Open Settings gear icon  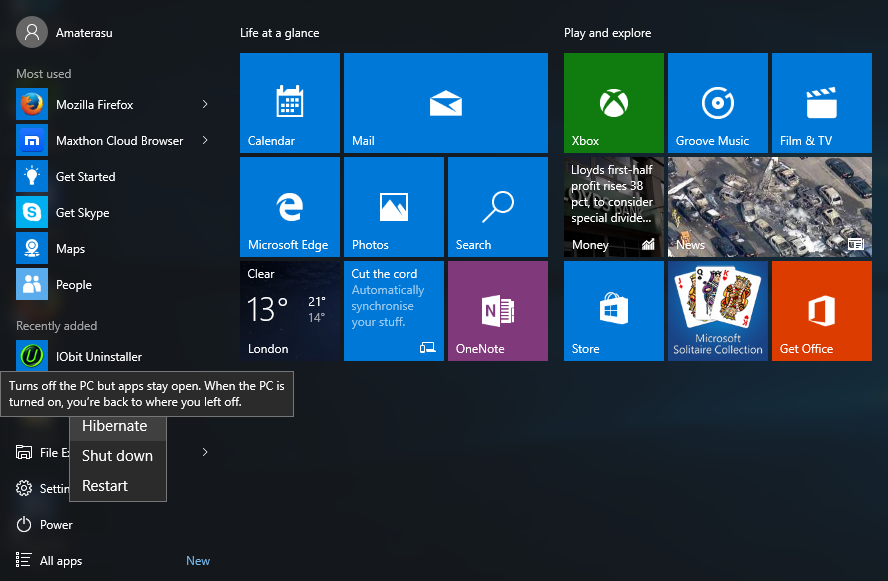[x=24, y=488]
